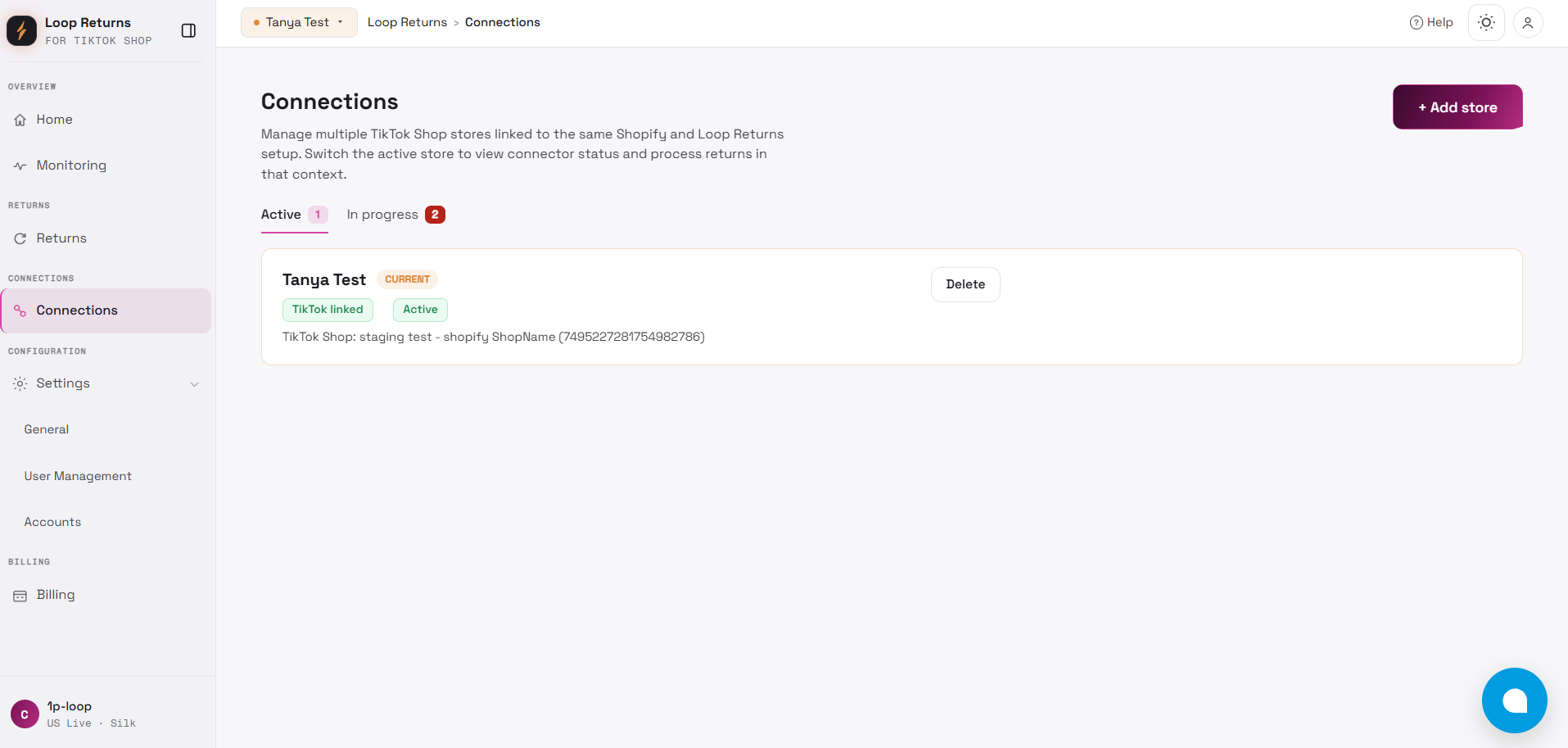Click the Monitoring pulse icon
This screenshot has width=1568, height=748.
point(20,165)
